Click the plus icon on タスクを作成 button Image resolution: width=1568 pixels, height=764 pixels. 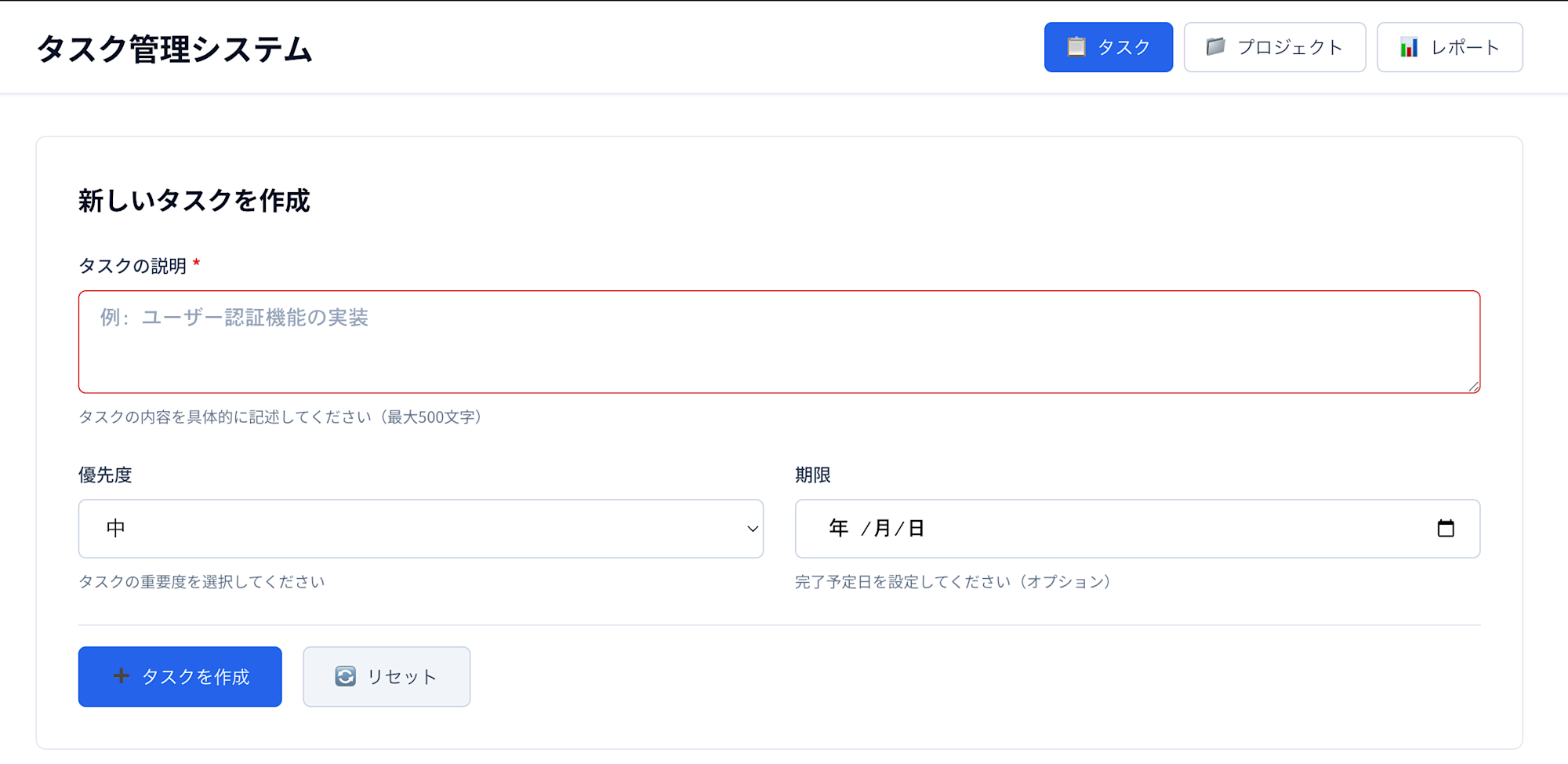120,676
